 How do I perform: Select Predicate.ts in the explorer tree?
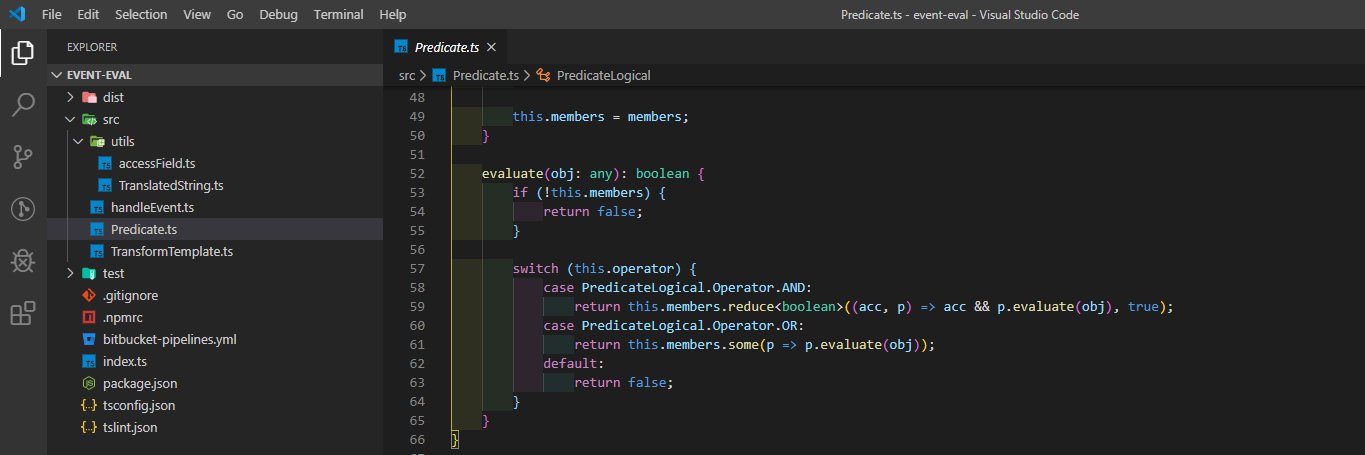(215, 230)
